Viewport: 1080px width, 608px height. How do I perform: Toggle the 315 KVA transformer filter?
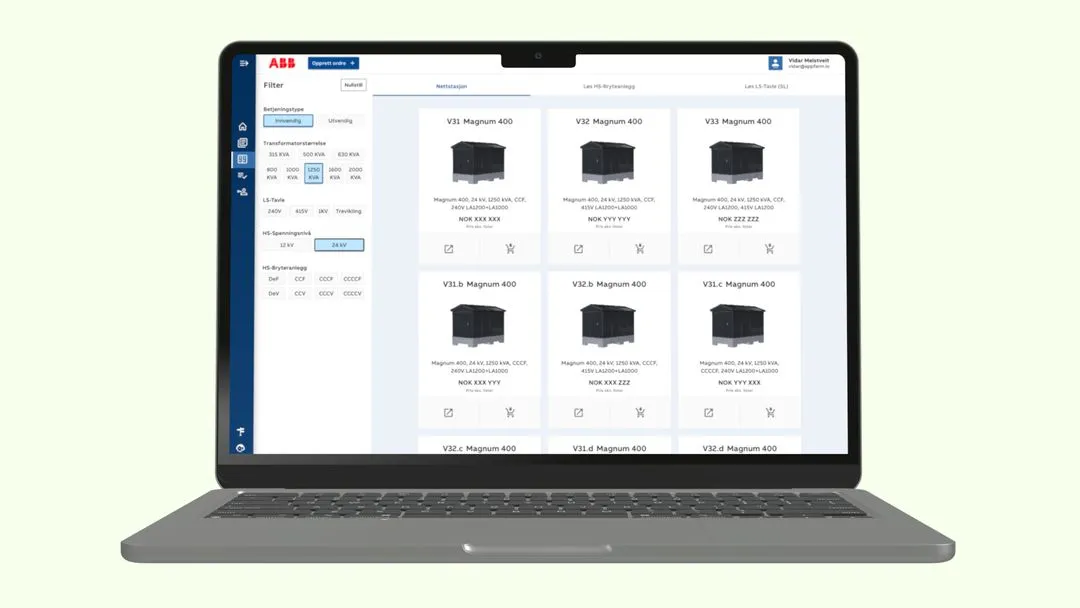tap(279, 154)
